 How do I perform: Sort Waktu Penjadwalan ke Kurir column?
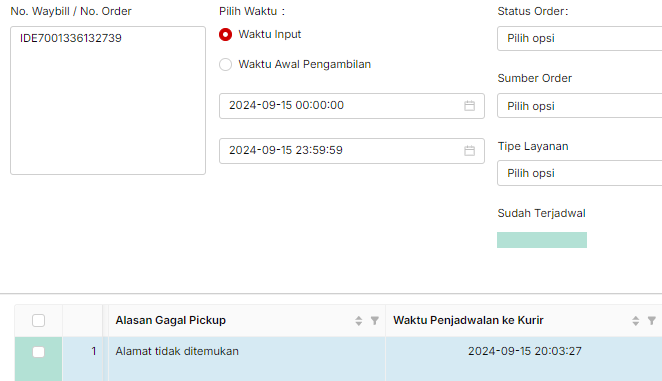coord(635,321)
